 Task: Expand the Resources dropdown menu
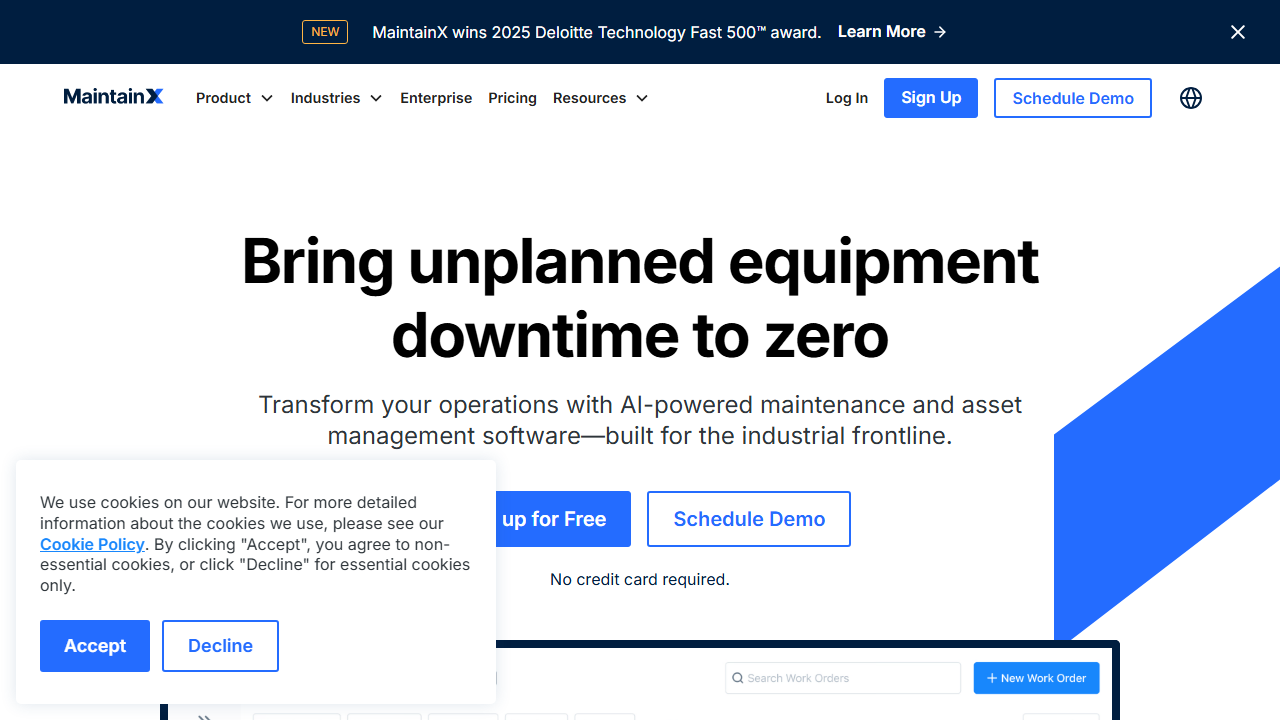point(600,98)
